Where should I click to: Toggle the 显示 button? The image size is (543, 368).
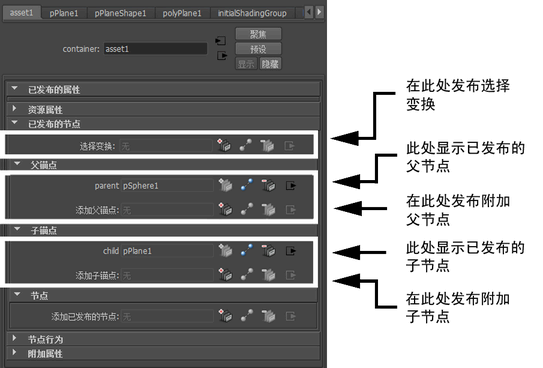pyautogui.click(x=246, y=64)
